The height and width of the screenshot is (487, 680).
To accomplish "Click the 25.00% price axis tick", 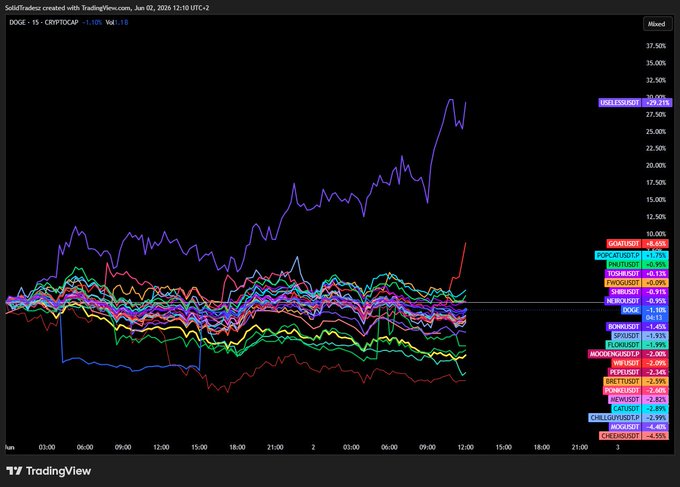I will (x=656, y=131).
